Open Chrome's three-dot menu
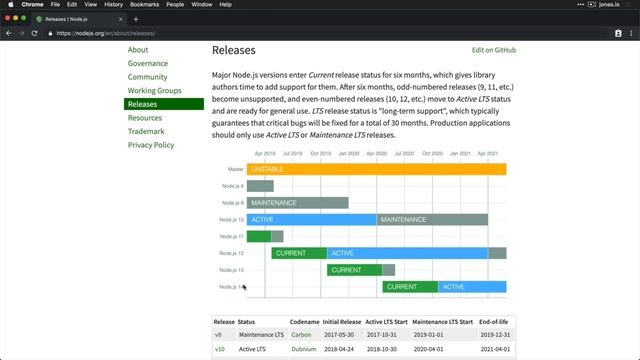This screenshot has height=360, width=640. [x=631, y=33]
